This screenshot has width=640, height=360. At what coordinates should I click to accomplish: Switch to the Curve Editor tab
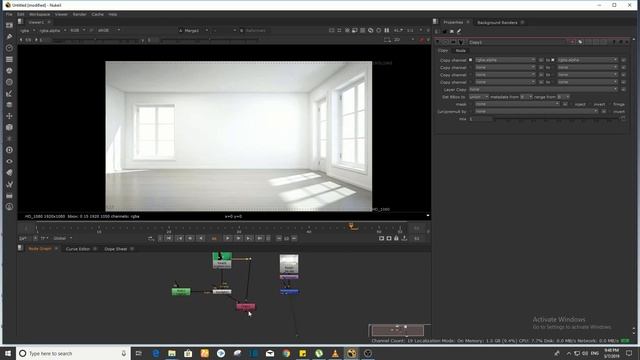tap(78, 249)
